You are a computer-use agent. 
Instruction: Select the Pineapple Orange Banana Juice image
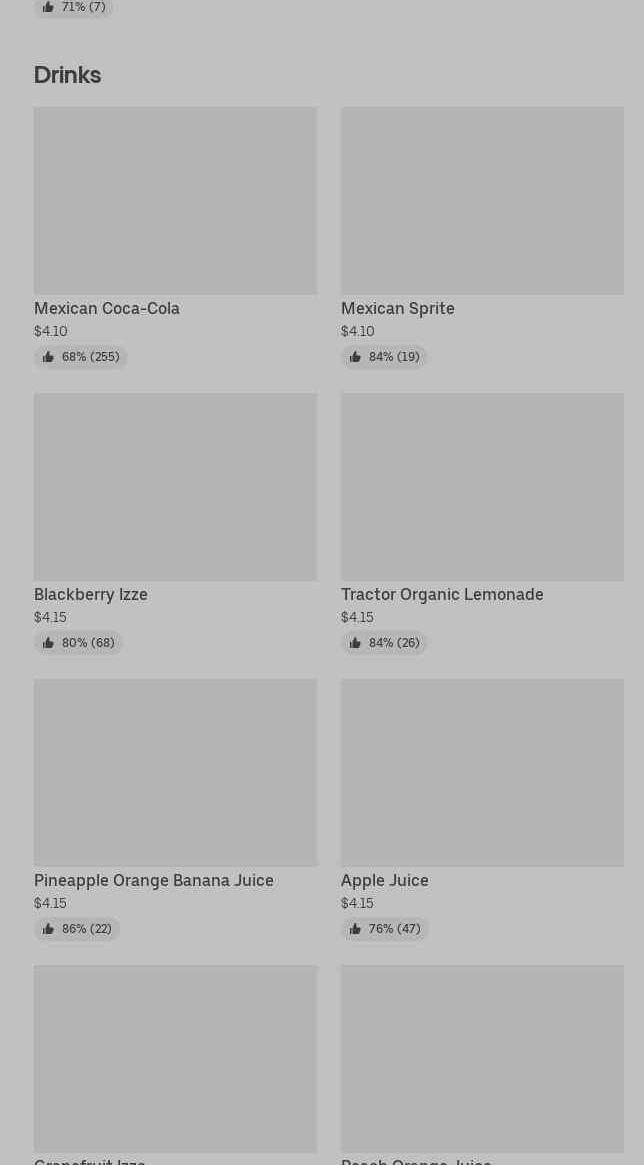[175, 772]
